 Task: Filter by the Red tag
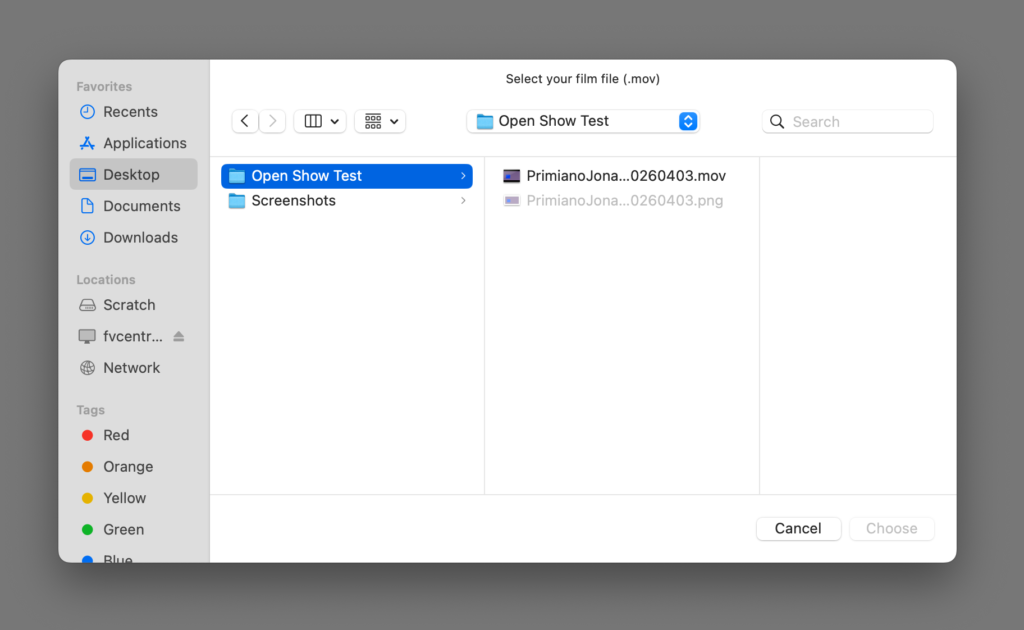click(x=116, y=435)
